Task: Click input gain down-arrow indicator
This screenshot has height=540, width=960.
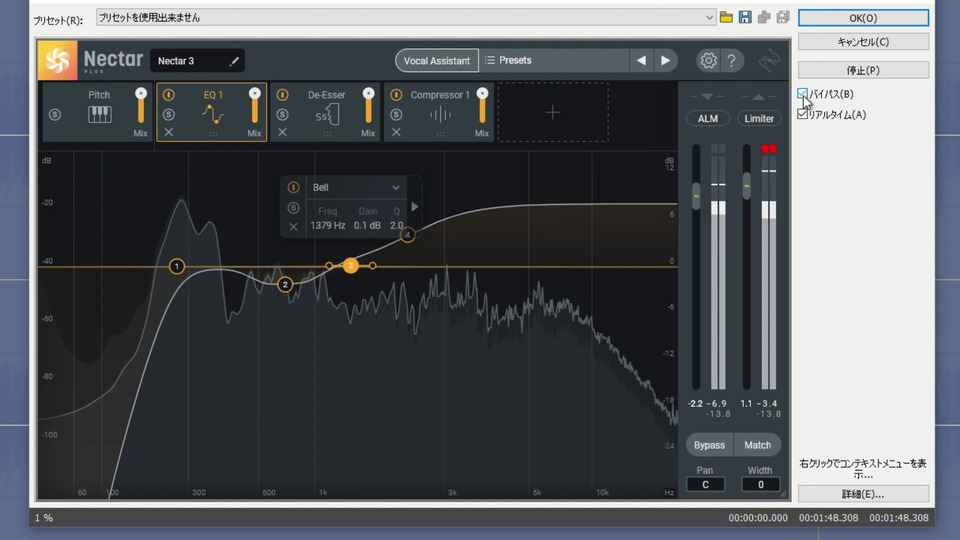Action: 707,97
